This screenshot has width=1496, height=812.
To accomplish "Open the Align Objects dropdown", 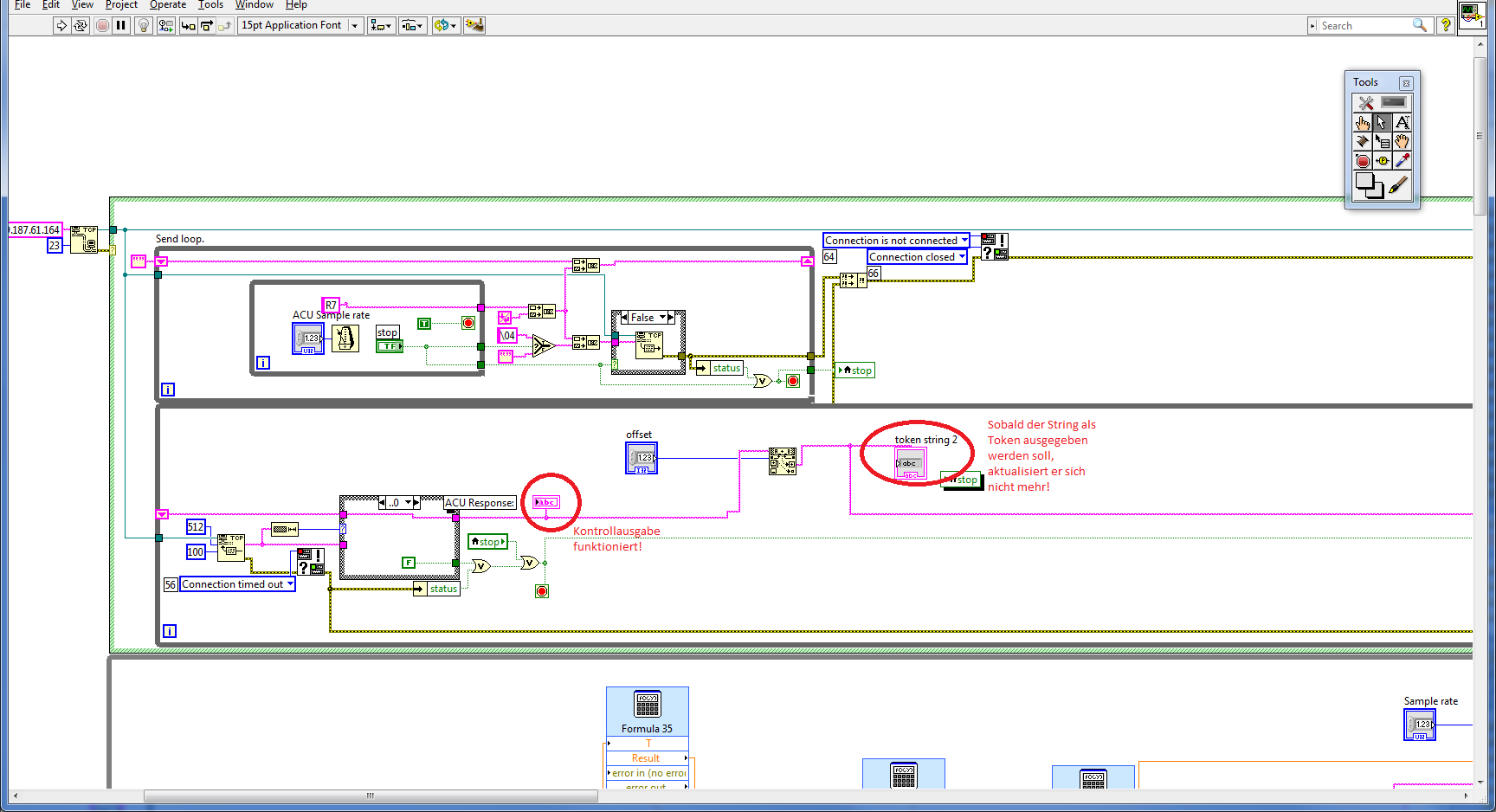I will click(x=381, y=25).
